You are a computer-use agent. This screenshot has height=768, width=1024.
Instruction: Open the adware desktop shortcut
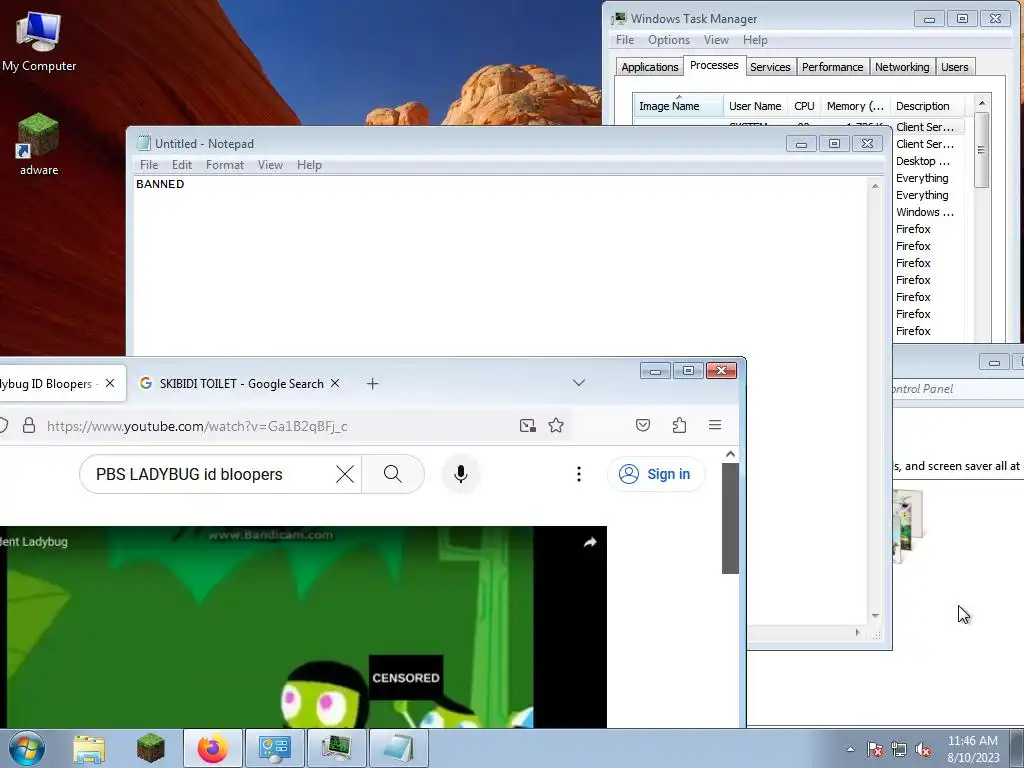pyautogui.click(x=39, y=144)
